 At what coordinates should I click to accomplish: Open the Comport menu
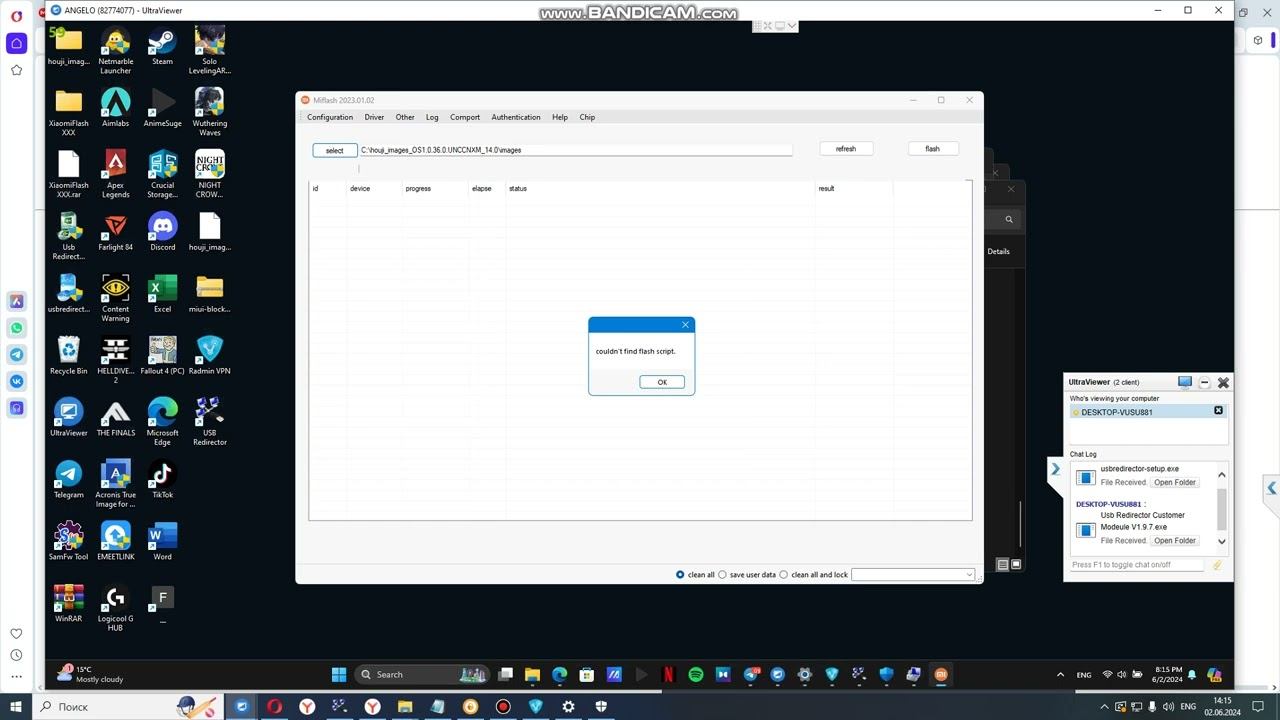click(465, 117)
